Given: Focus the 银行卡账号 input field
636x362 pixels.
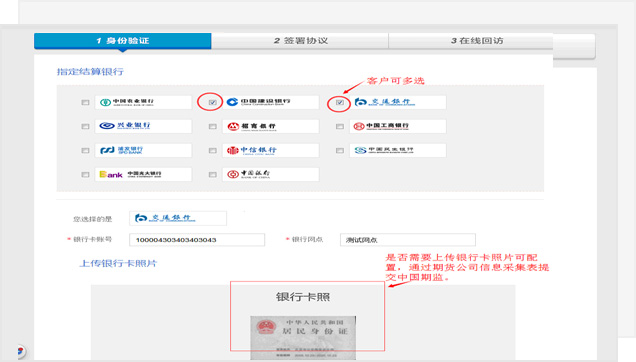Looking at the screenshot, I should pyautogui.click(x=197, y=240).
